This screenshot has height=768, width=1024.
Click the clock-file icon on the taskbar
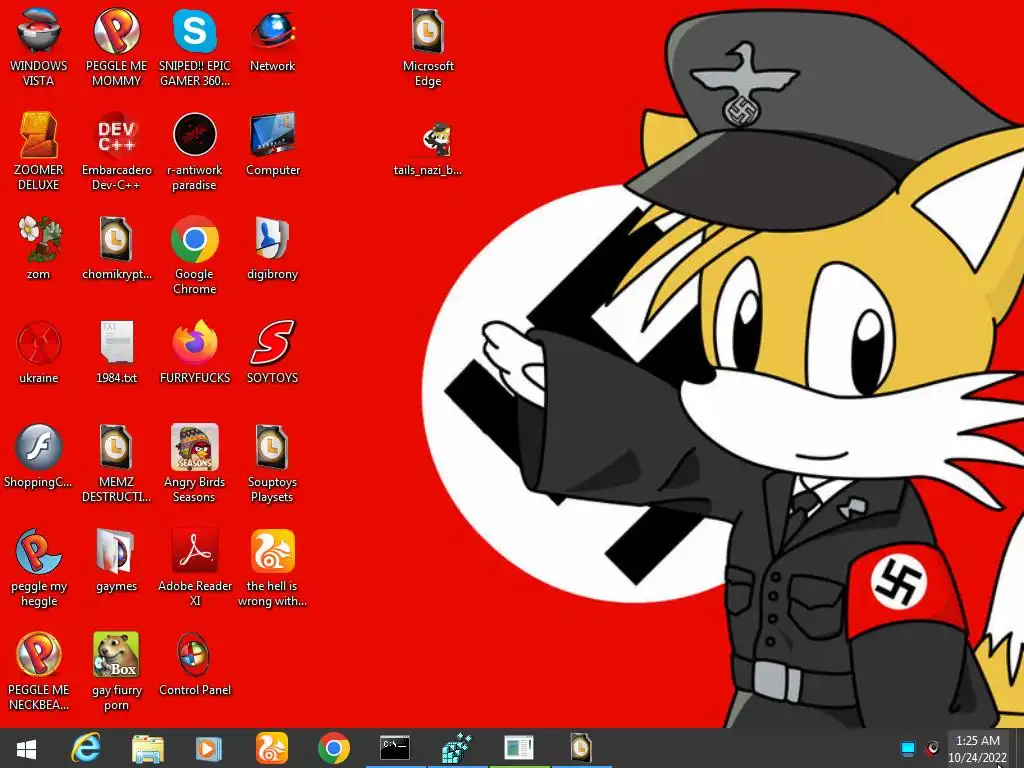(581, 748)
